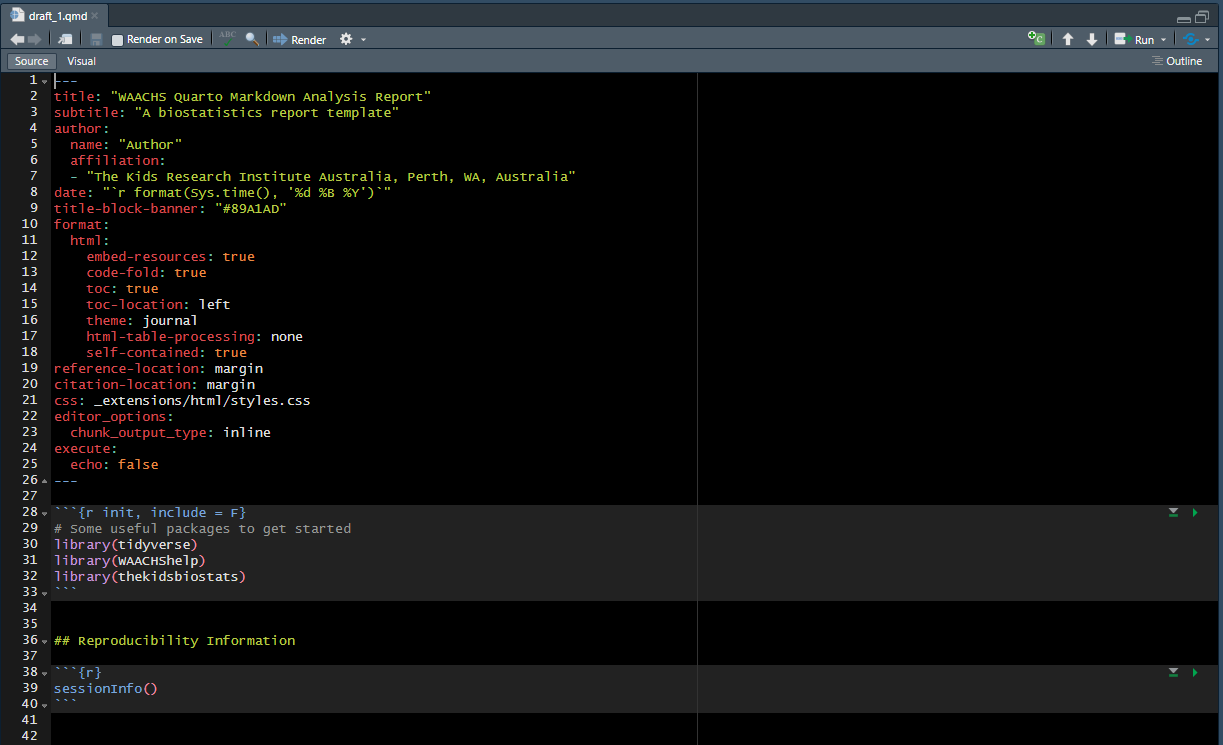Save the current document
Image resolution: width=1223 pixels, height=745 pixels.
[96, 39]
